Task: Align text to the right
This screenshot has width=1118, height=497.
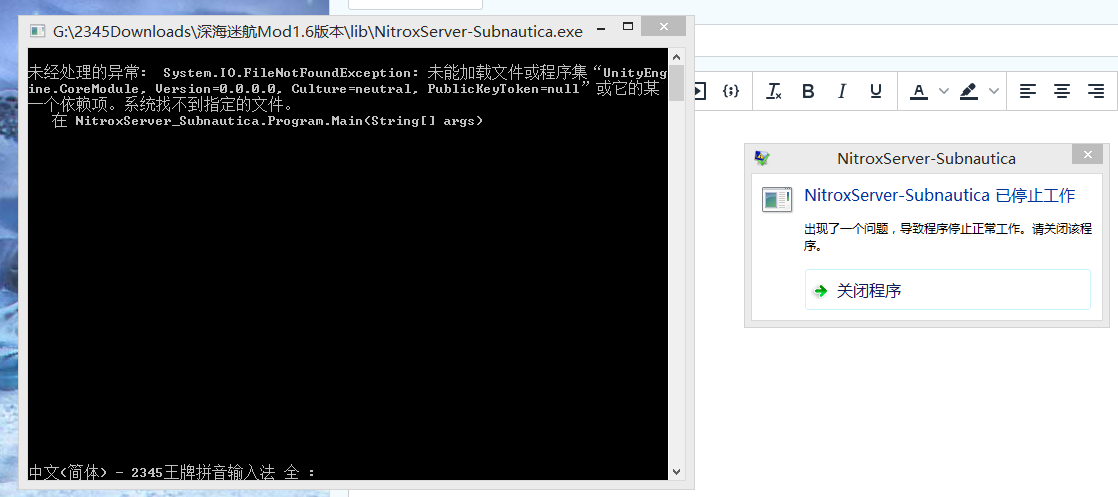Action: [x=1096, y=91]
